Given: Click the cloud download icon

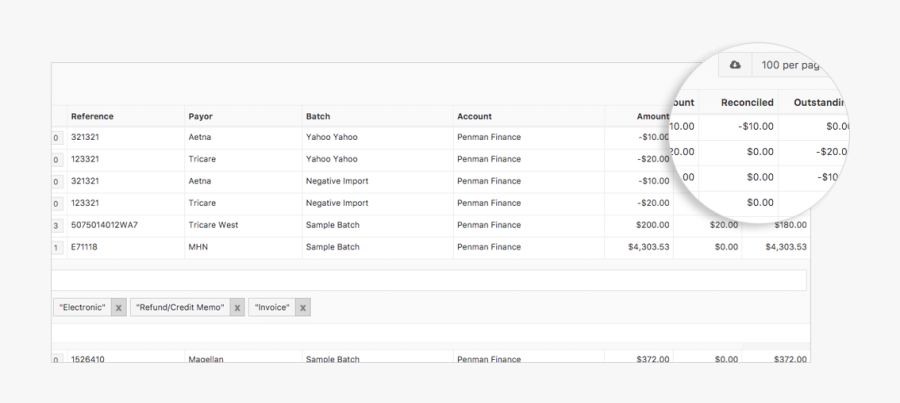Looking at the screenshot, I should pos(735,65).
